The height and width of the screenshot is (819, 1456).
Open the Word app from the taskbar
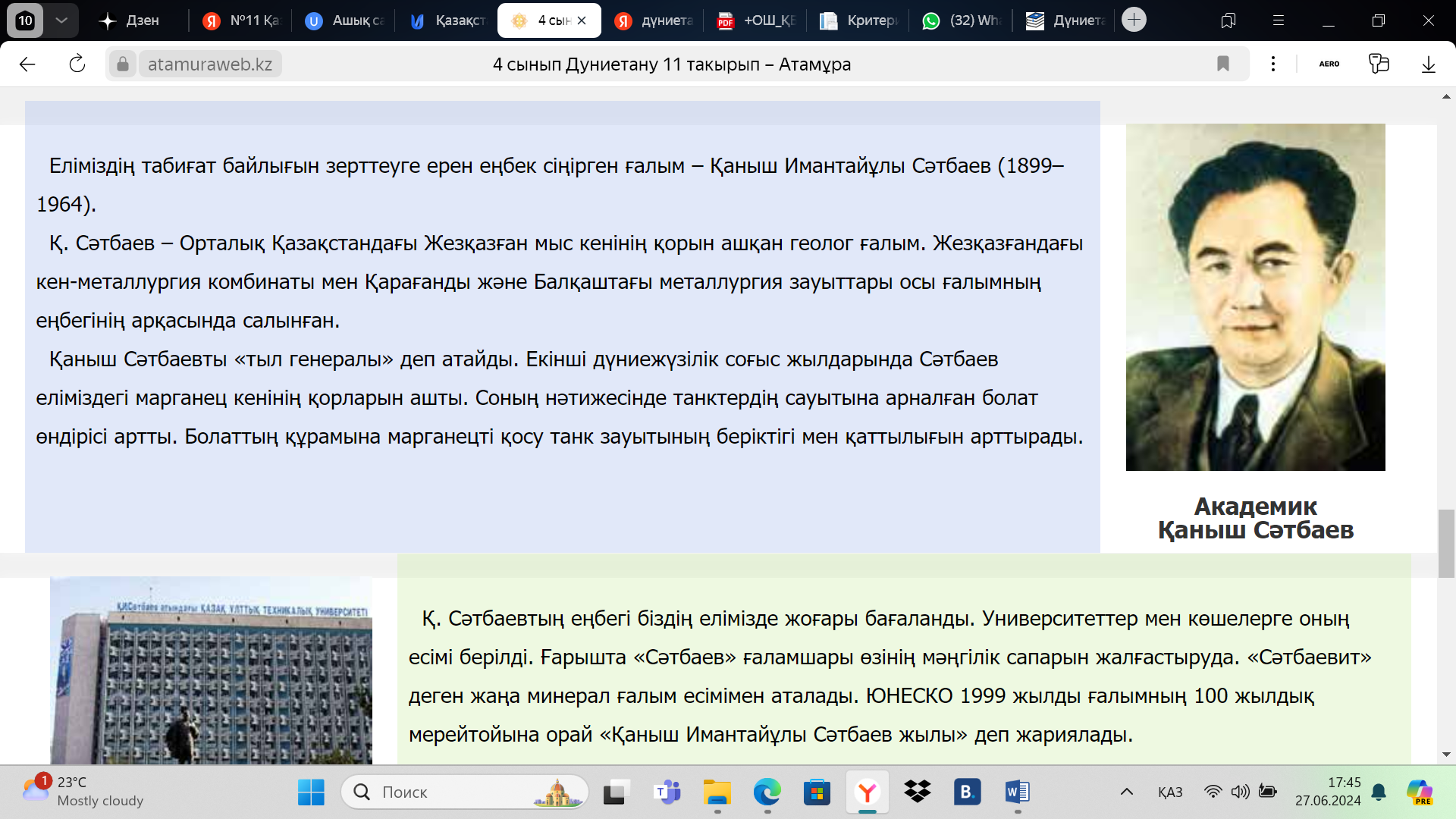coord(1017,792)
